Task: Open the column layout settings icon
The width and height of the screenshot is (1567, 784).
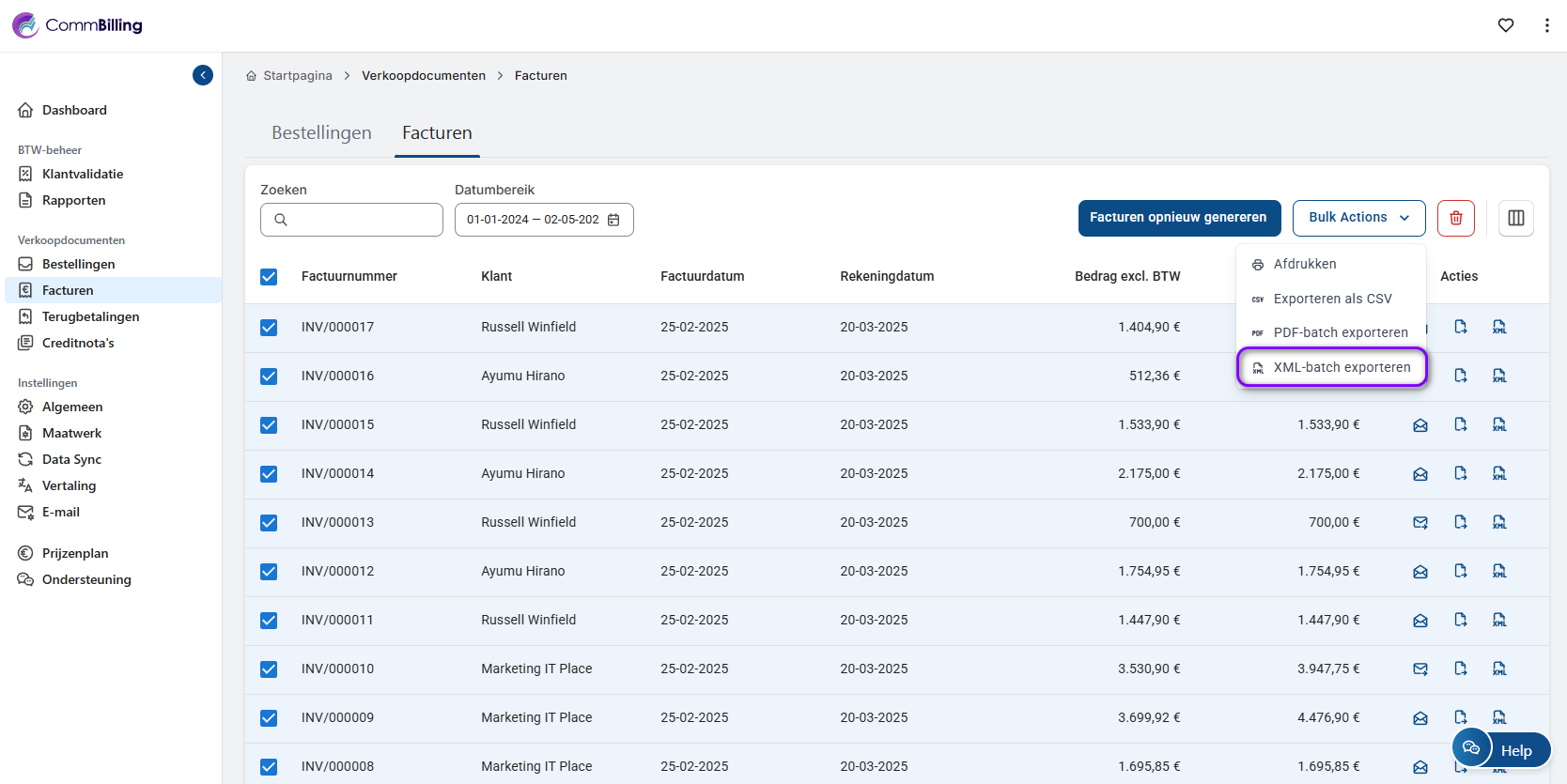Action: pyautogui.click(x=1515, y=218)
